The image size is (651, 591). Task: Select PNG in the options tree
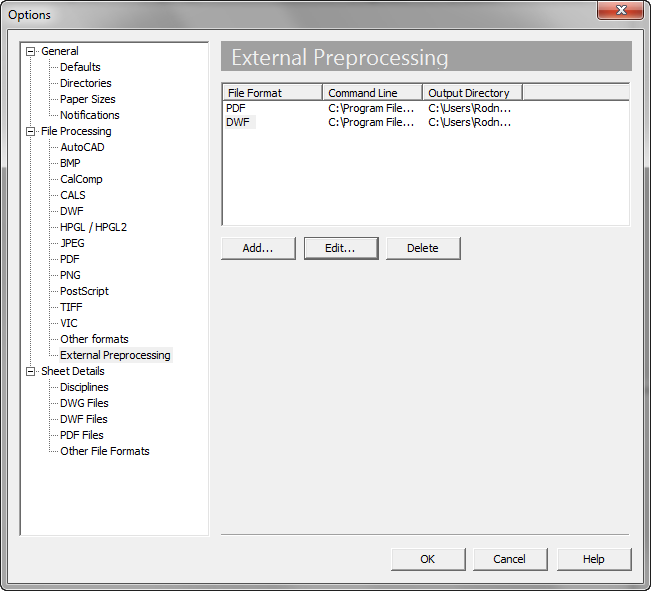coord(70,275)
